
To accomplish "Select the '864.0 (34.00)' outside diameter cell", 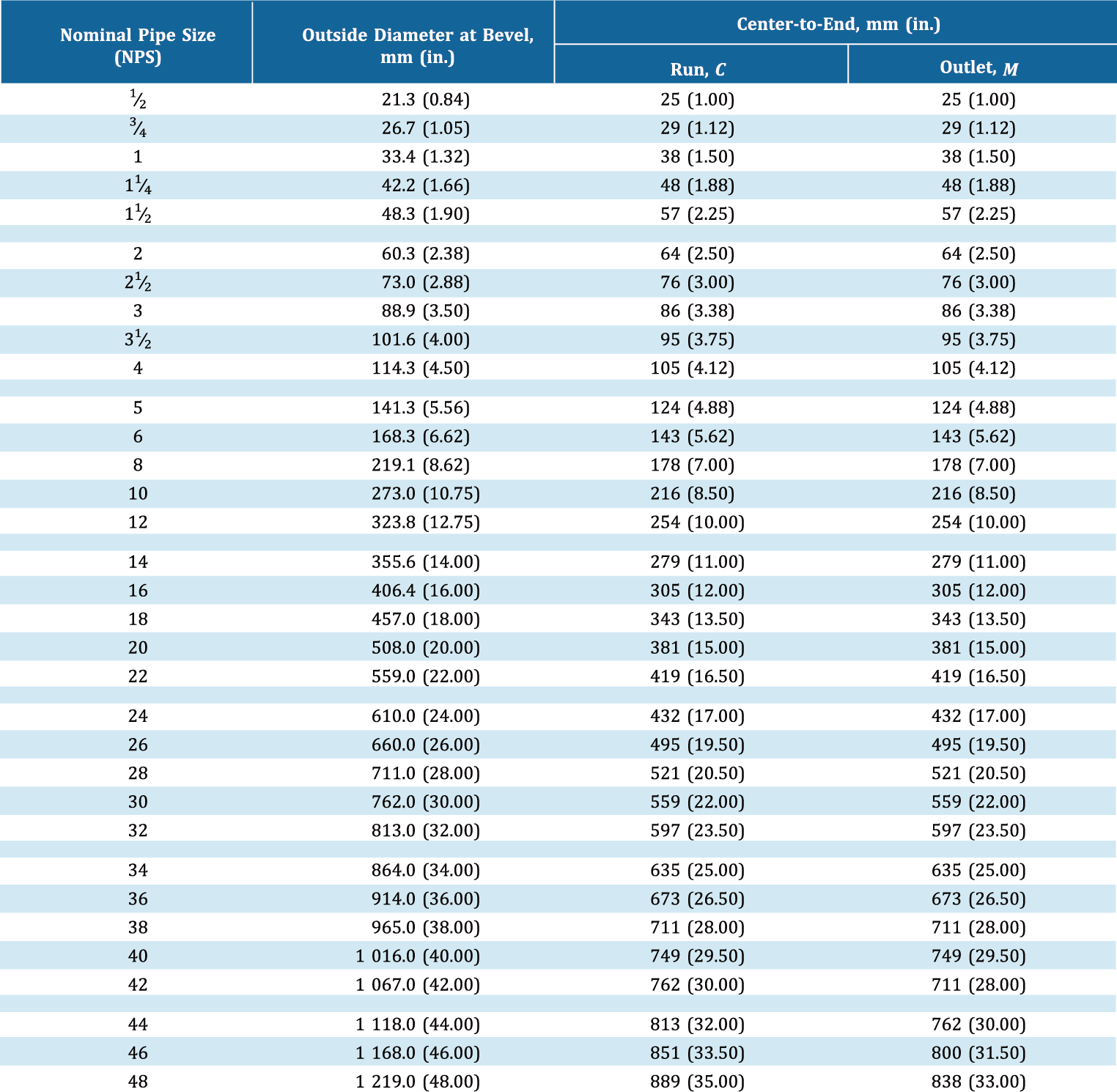I will pos(426,869).
